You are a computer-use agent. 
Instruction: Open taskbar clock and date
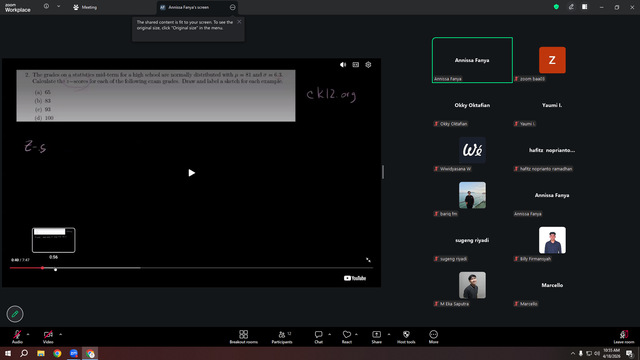point(611,353)
